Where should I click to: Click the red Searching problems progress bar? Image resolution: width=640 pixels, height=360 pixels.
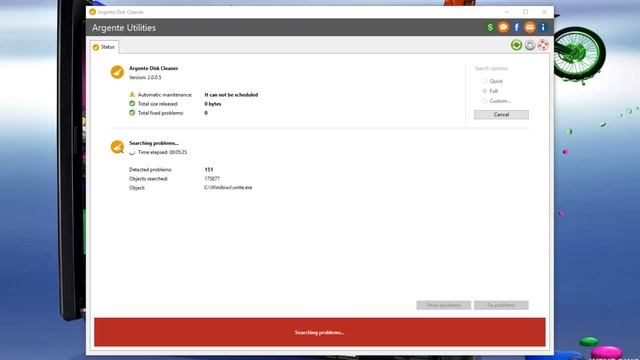pyautogui.click(x=320, y=332)
